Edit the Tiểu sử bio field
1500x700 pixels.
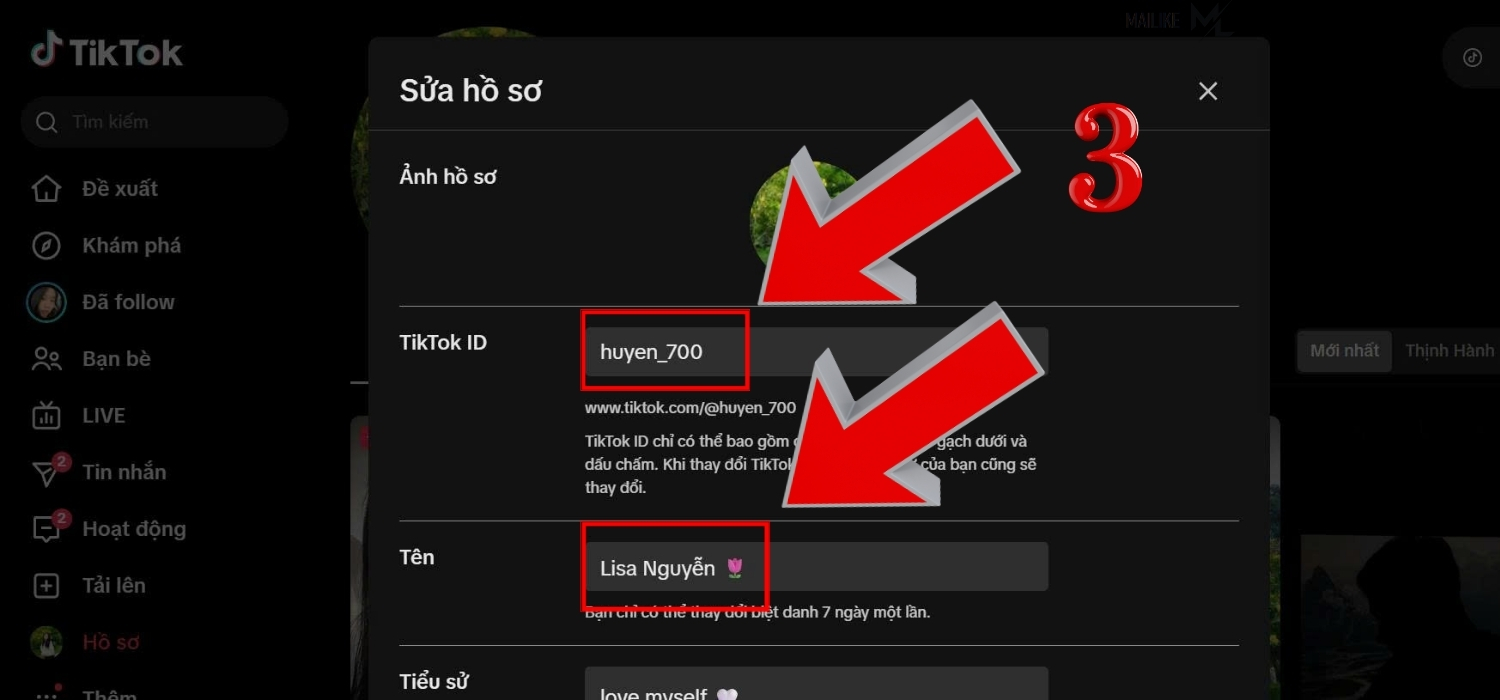816,684
